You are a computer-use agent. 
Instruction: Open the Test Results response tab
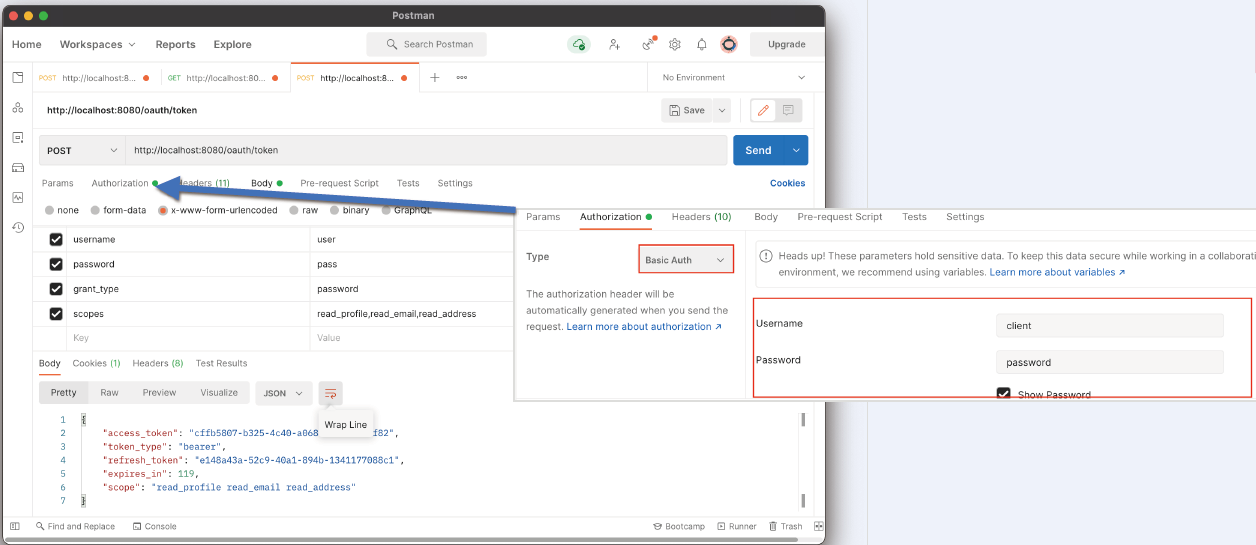pos(221,363)
